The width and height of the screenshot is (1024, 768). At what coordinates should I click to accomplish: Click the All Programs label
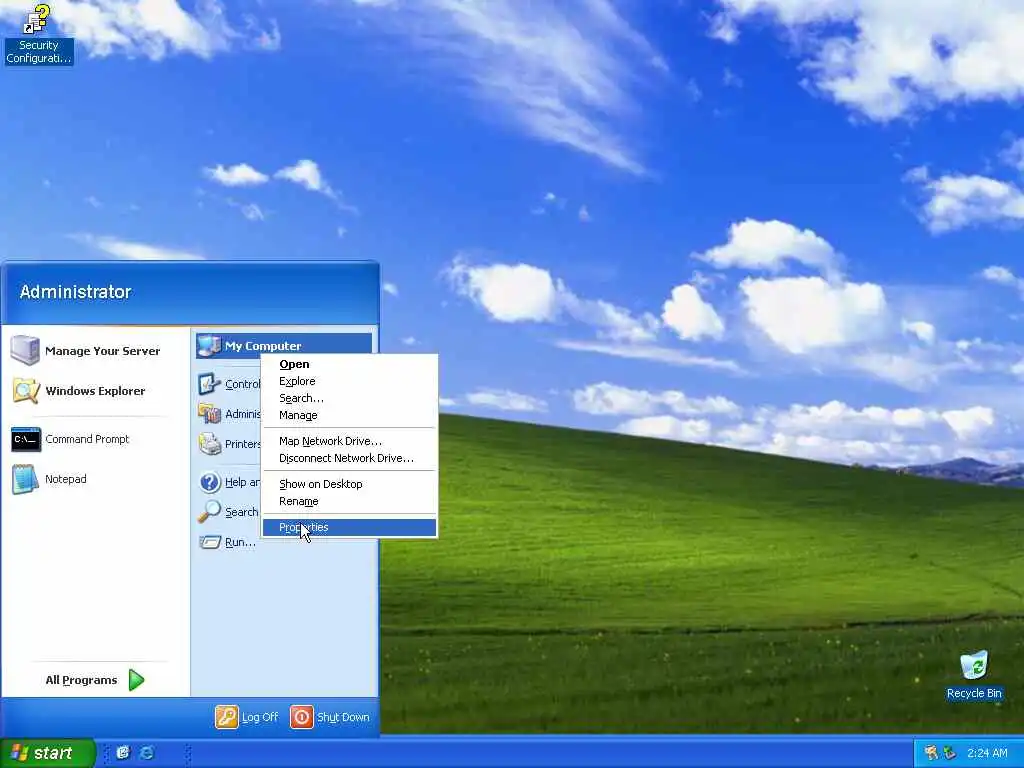[81, 680]
